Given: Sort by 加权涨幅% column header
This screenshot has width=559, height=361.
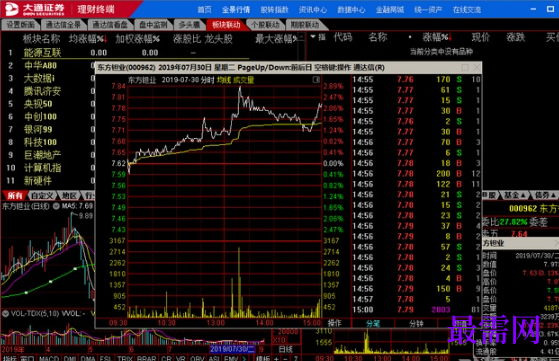Looking at the screenshot, I should click(137, 38).
